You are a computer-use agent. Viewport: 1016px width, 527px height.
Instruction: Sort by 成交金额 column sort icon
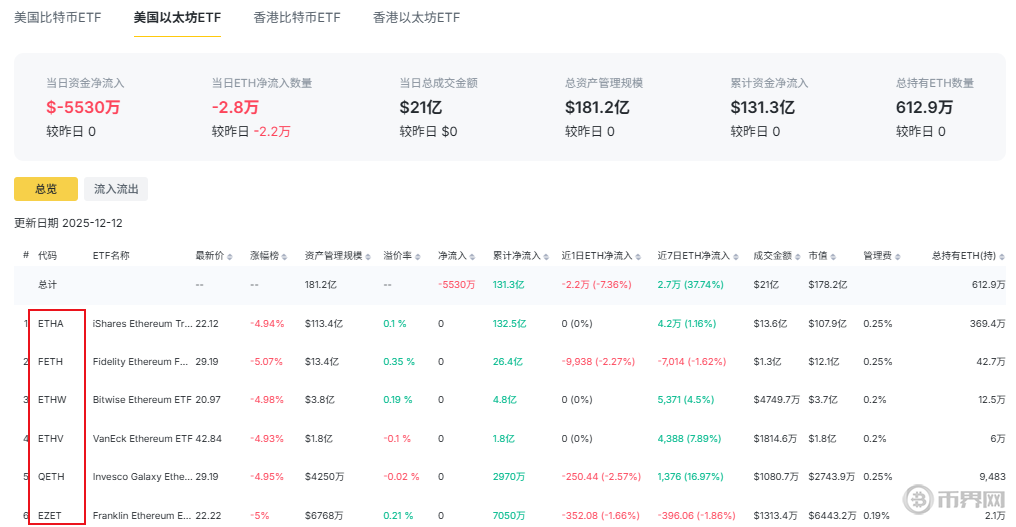click(x=797, y=256)
